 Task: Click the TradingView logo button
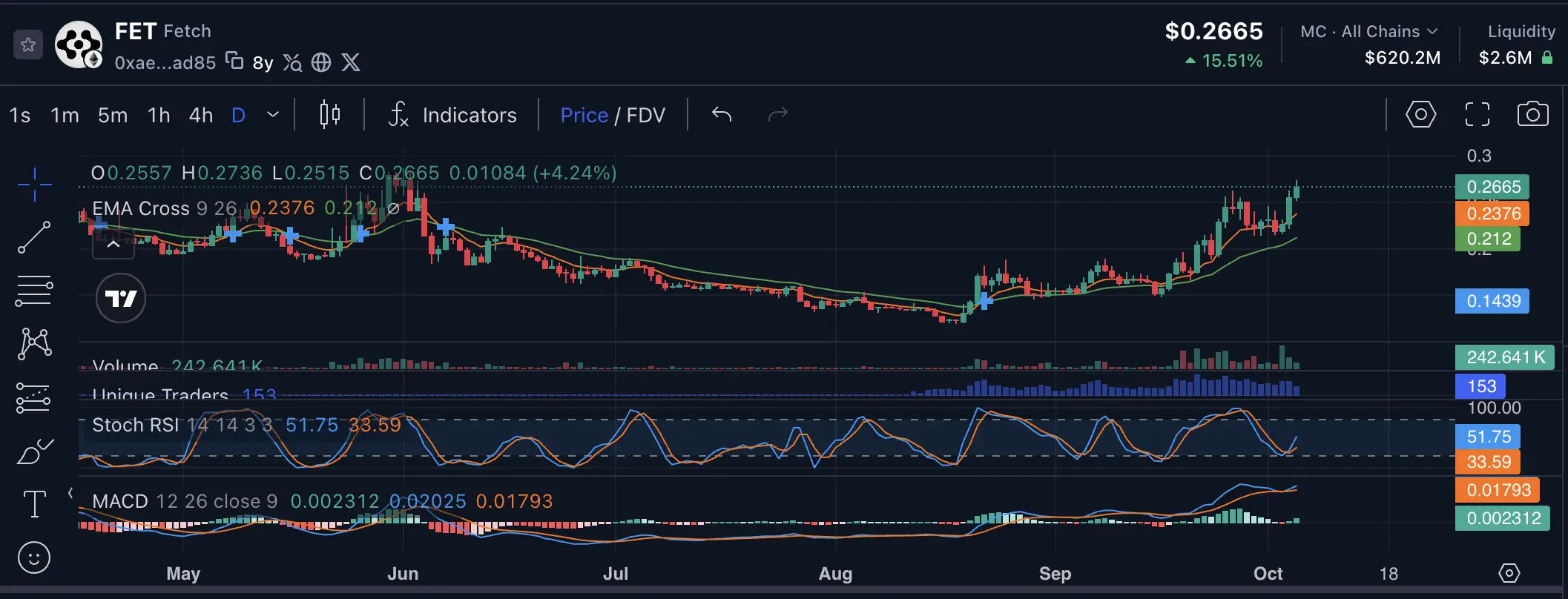coord(121,298)
